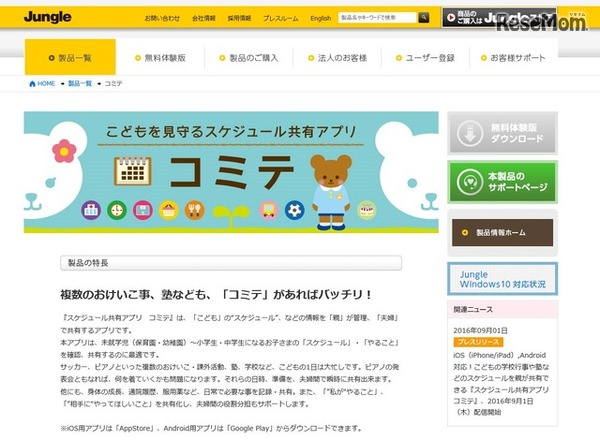Image resolution: width=600 pixels, height=440 pixels.
Task: Click the AppStore download note line
Action: click(x=211, y=429)
